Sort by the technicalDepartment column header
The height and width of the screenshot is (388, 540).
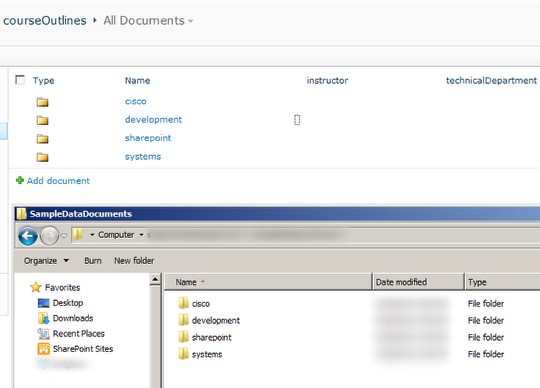point(491,81)
